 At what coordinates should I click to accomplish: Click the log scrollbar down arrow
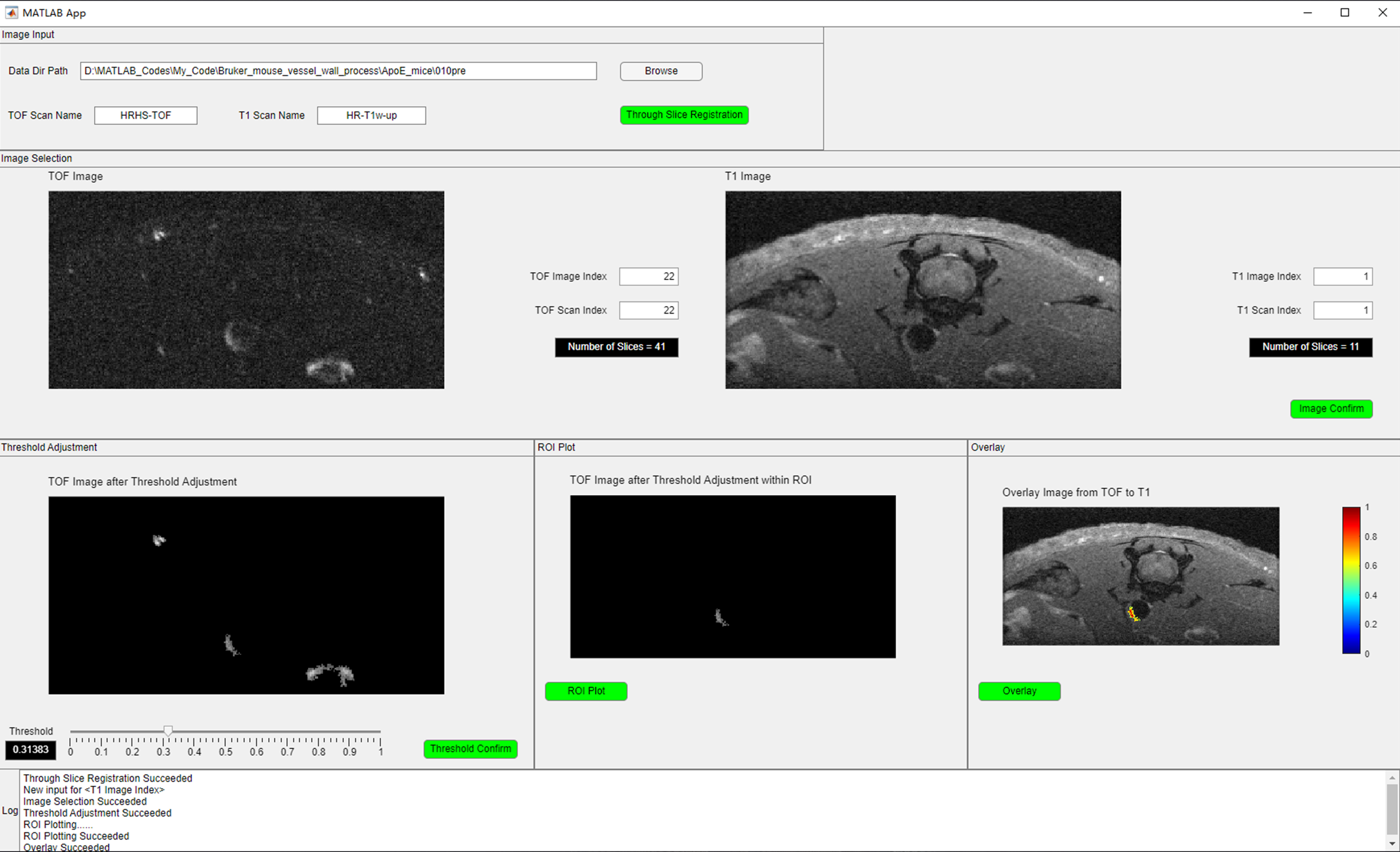click(1392, 844)
